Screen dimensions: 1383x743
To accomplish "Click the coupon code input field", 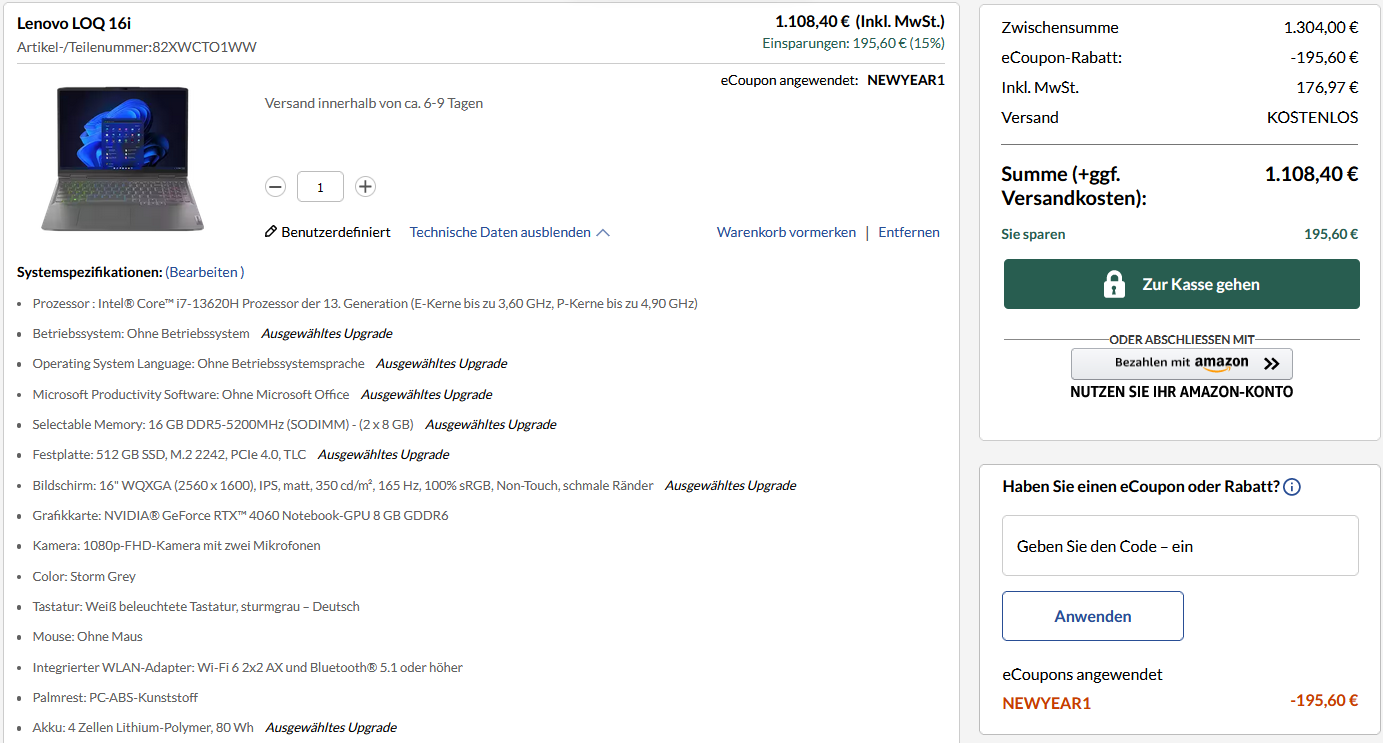I will pyautogui.click(x=1180, y=545).
